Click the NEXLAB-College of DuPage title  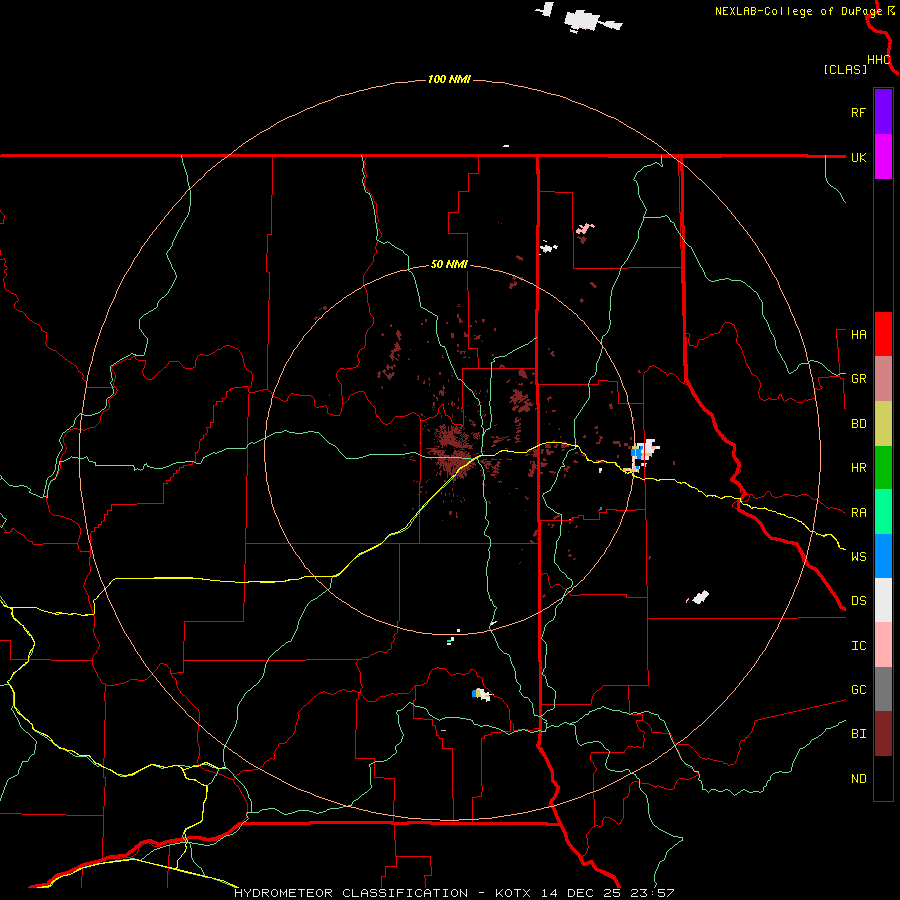pos(798,11)
